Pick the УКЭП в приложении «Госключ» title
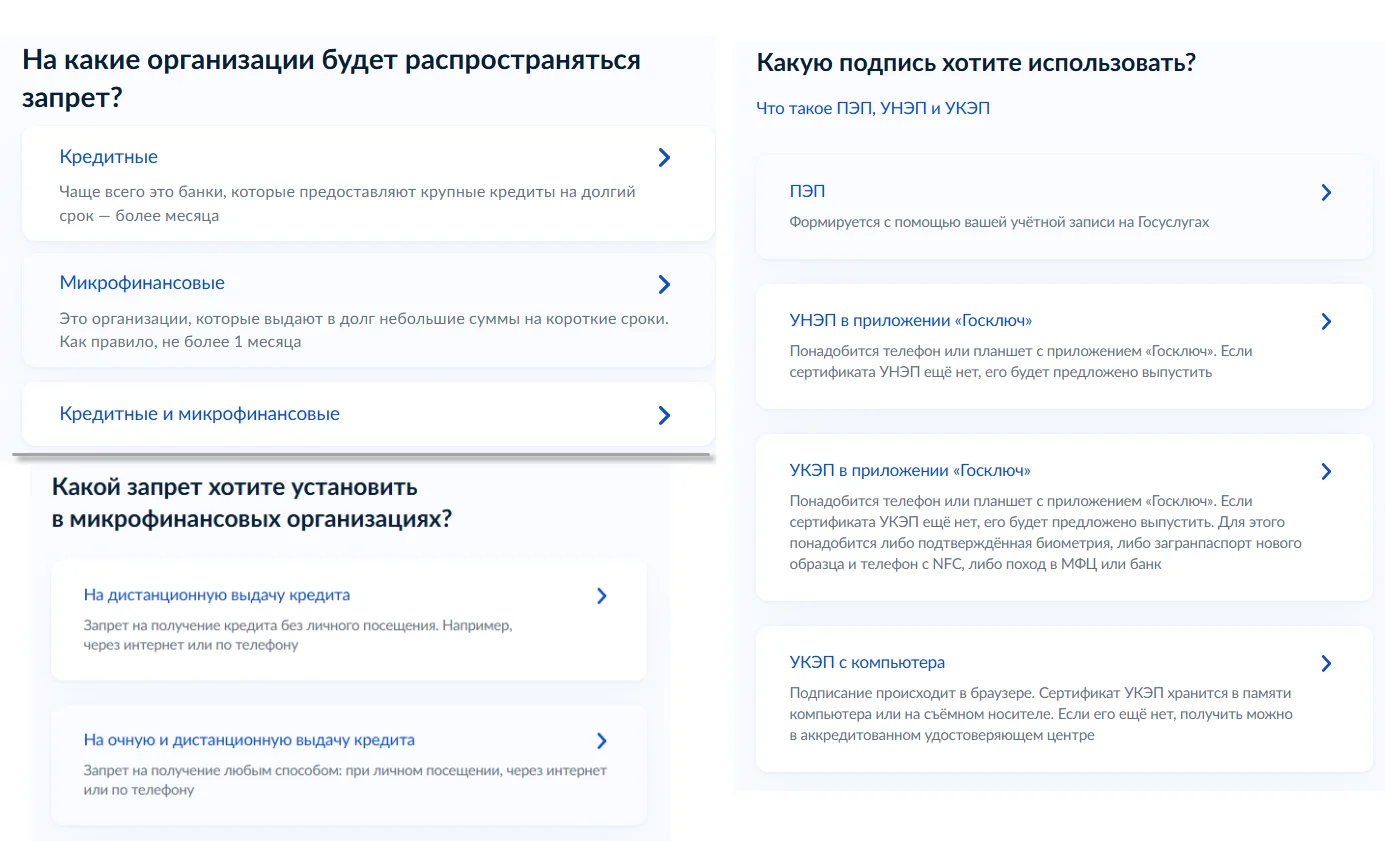 point(909,470)
